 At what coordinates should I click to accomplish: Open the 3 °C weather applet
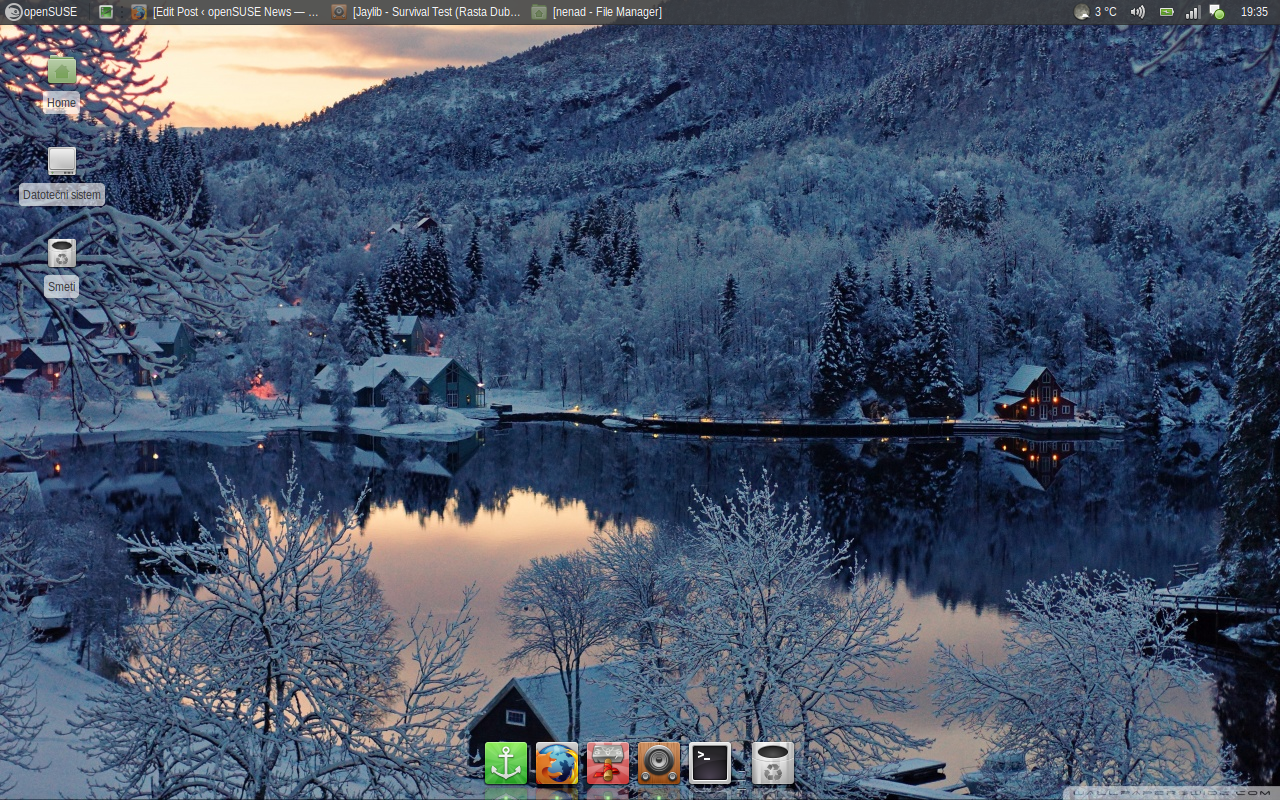(x=1096, y=12)
